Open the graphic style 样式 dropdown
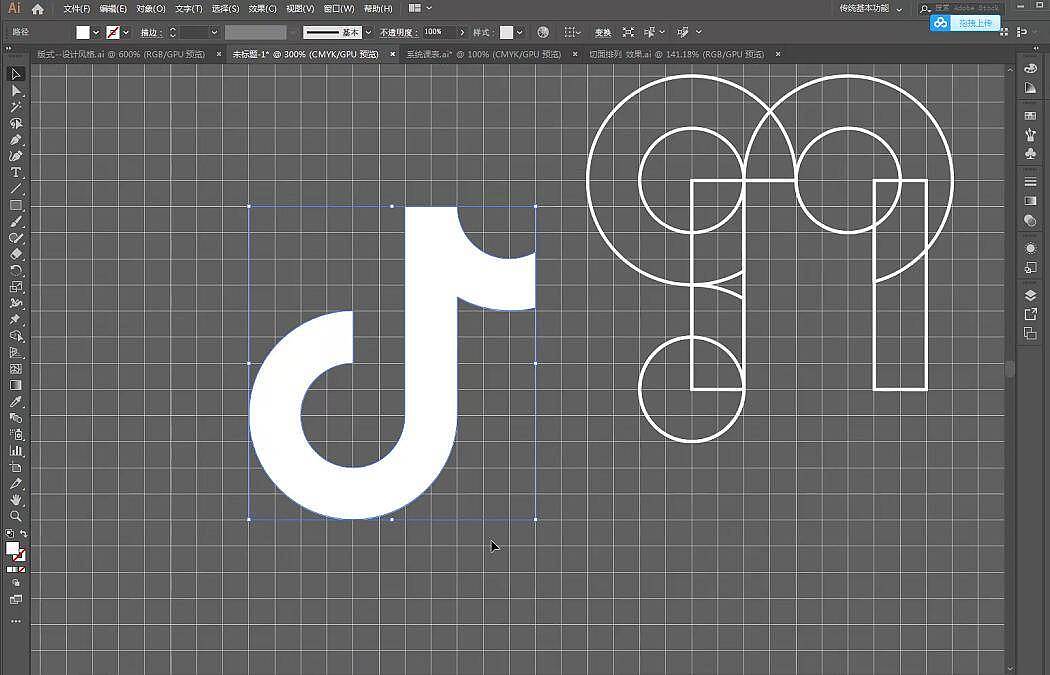The height and width of the screenshot is (675, 1050). click(520, 32)
